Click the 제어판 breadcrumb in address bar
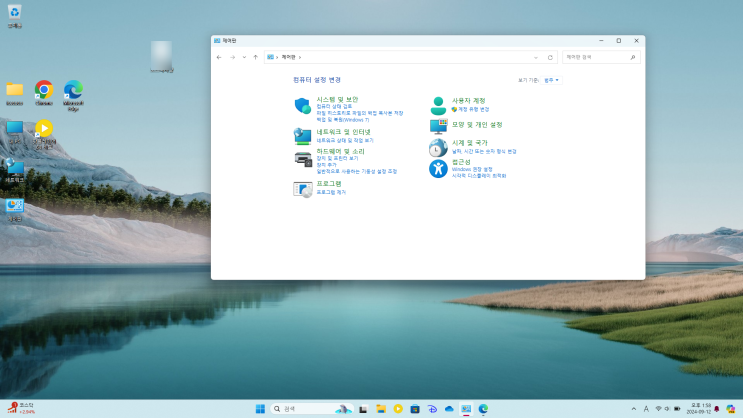The width and height of the screenshot is (743, 418). 289,57
